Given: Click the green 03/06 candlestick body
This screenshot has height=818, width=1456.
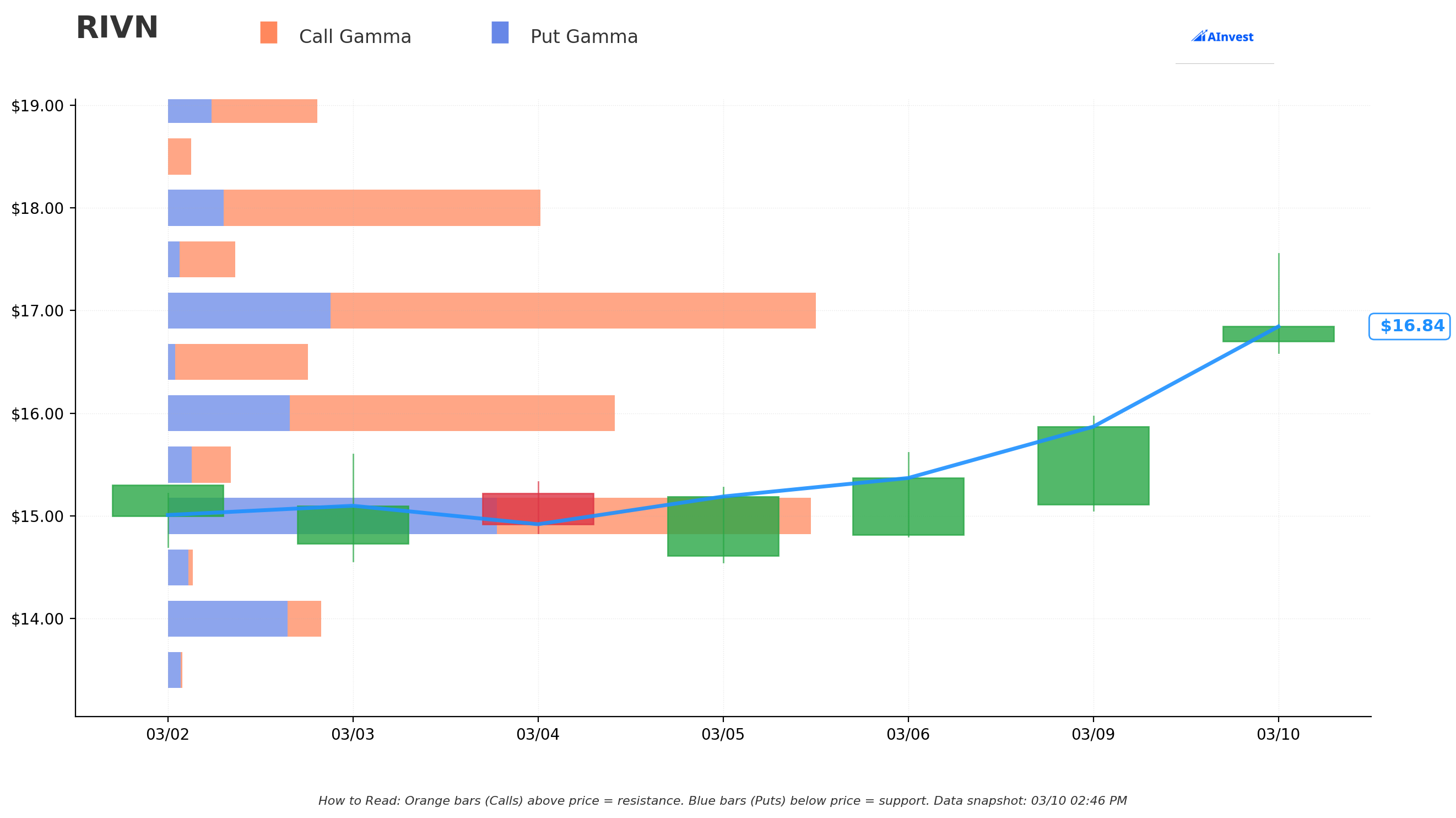Looking at the screenshot, I should tap(908, 507).
